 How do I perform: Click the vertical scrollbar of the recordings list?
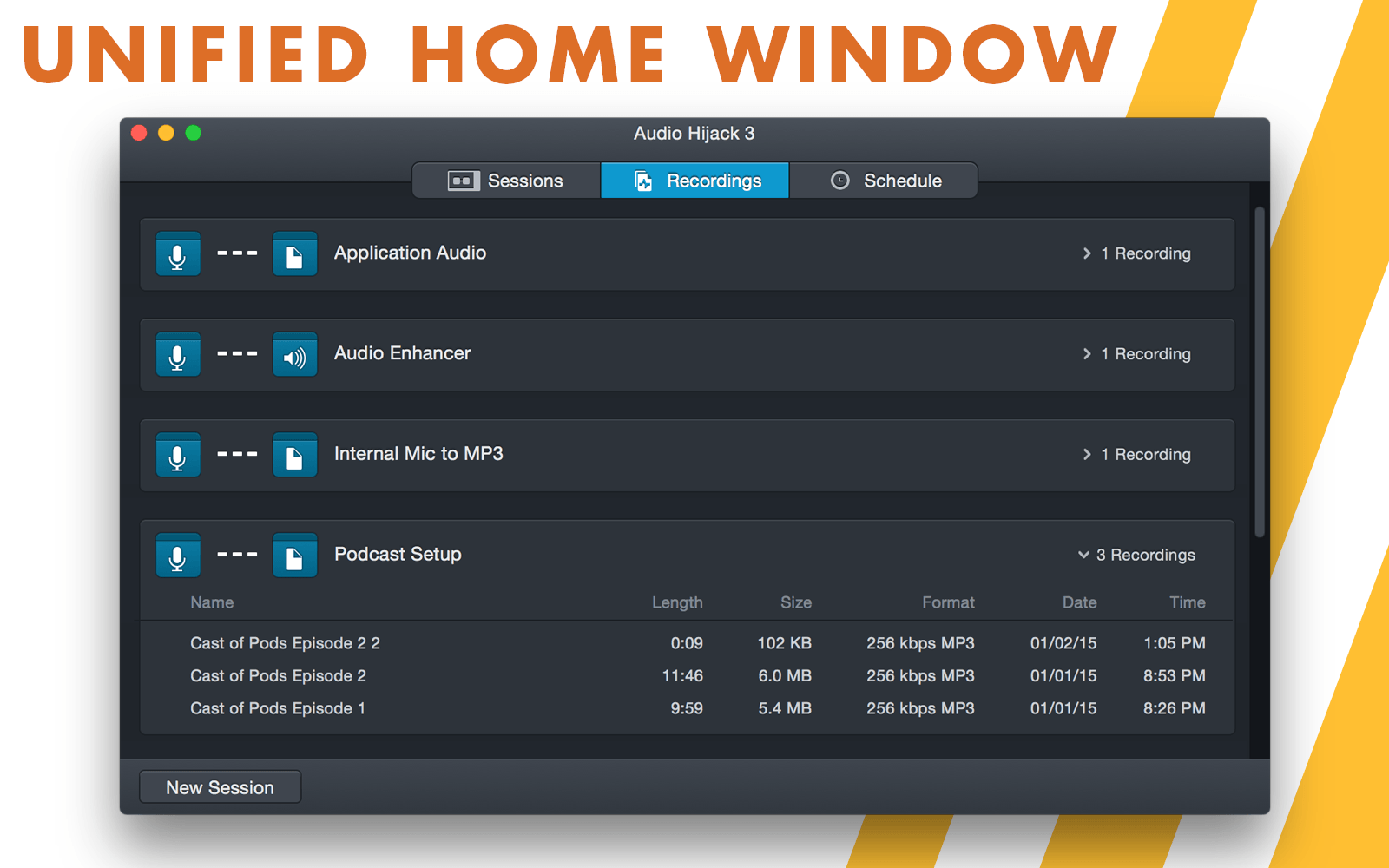point(1260,372)
